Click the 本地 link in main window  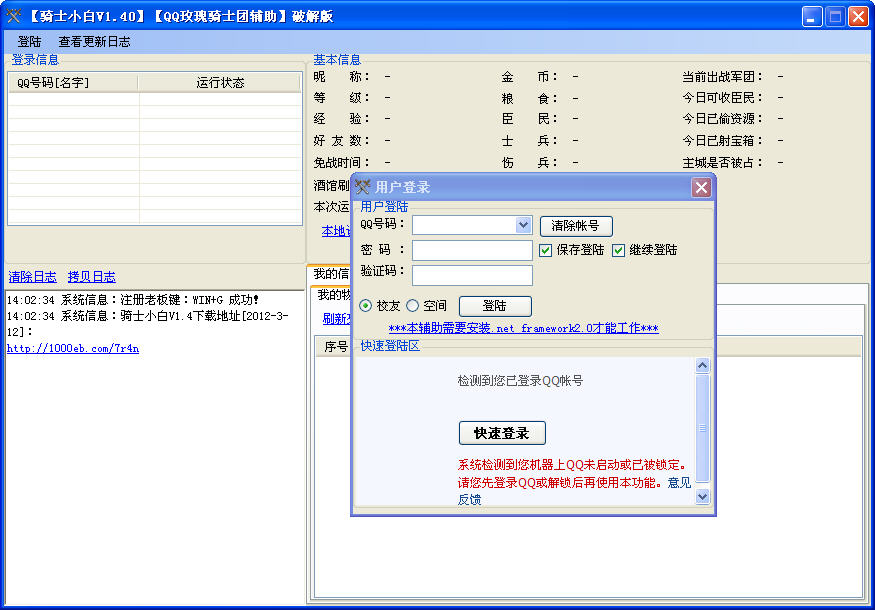pyautogui.click(x=336, y=230)
